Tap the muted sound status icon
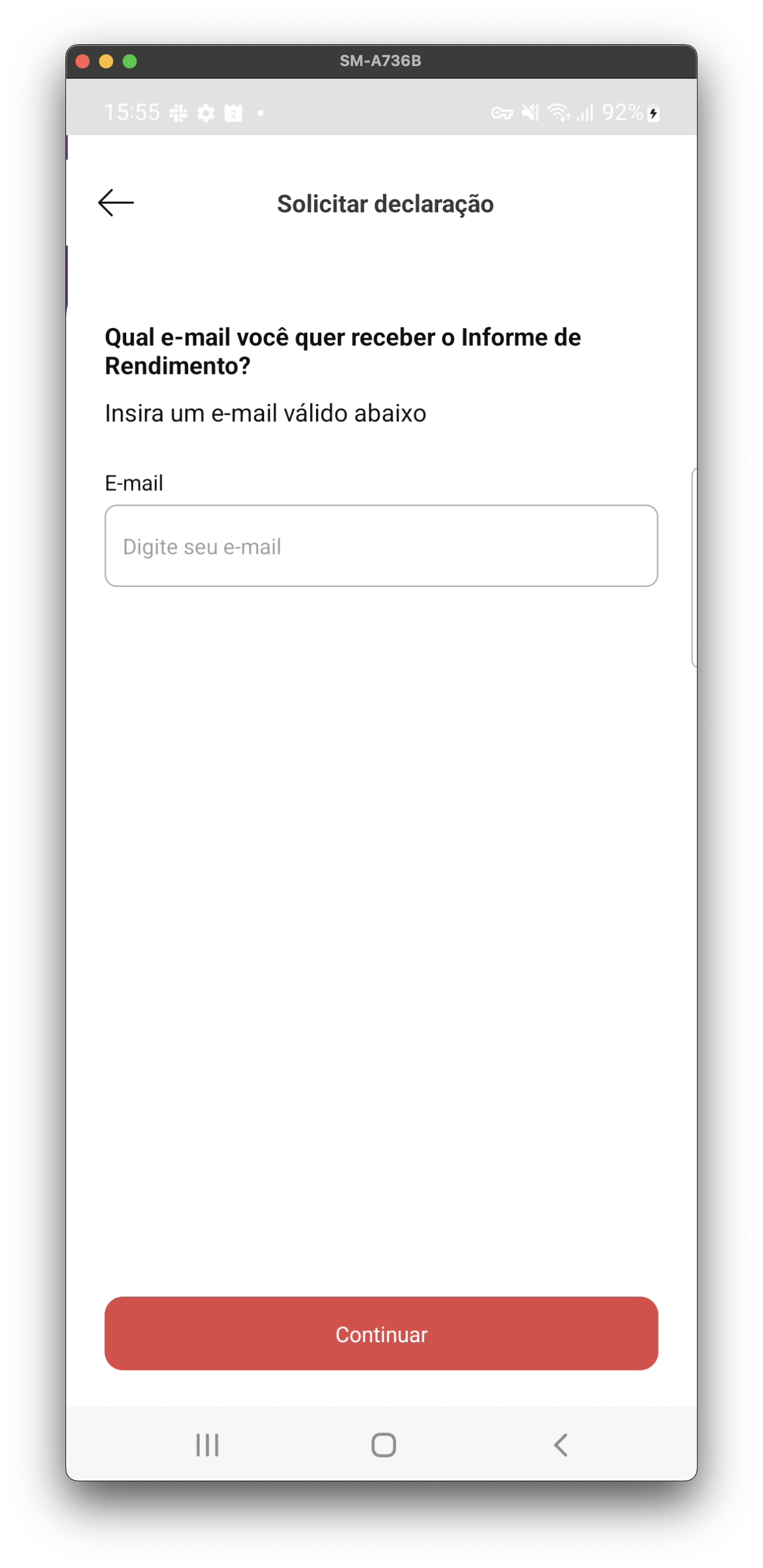763x1568 pixels. (x=531, y=113)
